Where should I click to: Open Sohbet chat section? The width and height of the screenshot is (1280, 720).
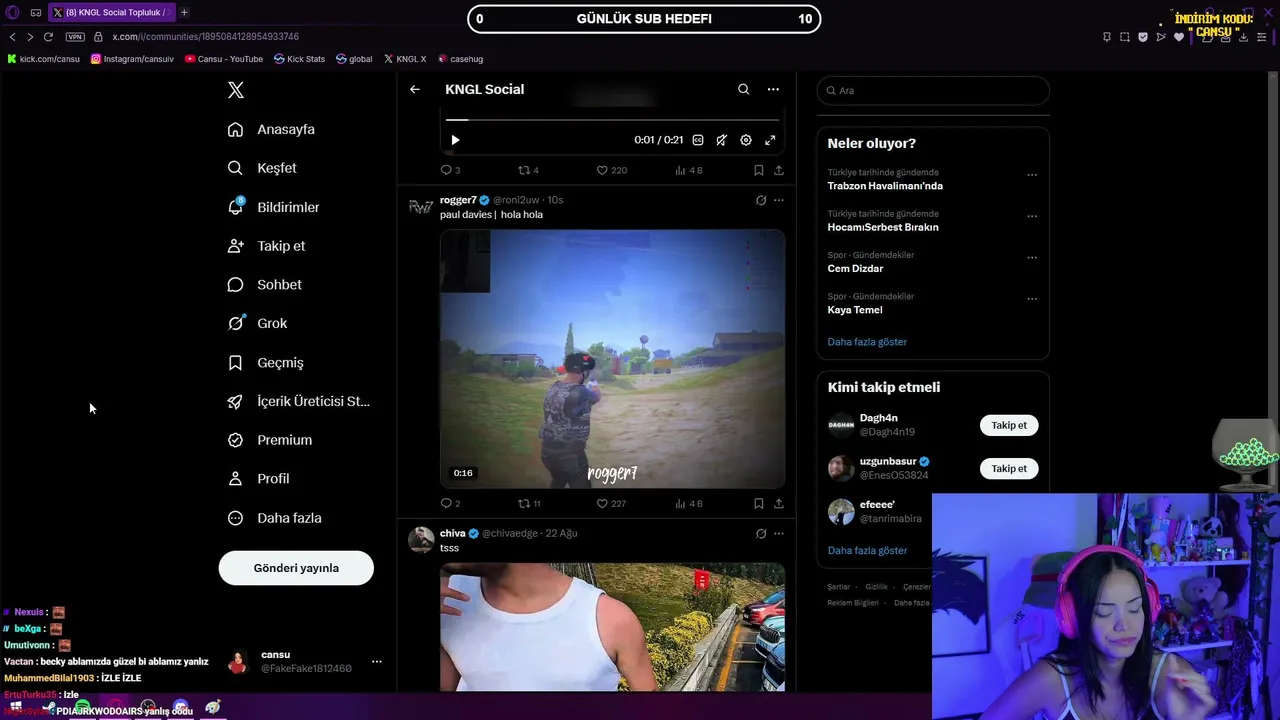pyautogui.click(x=264, y=285)
